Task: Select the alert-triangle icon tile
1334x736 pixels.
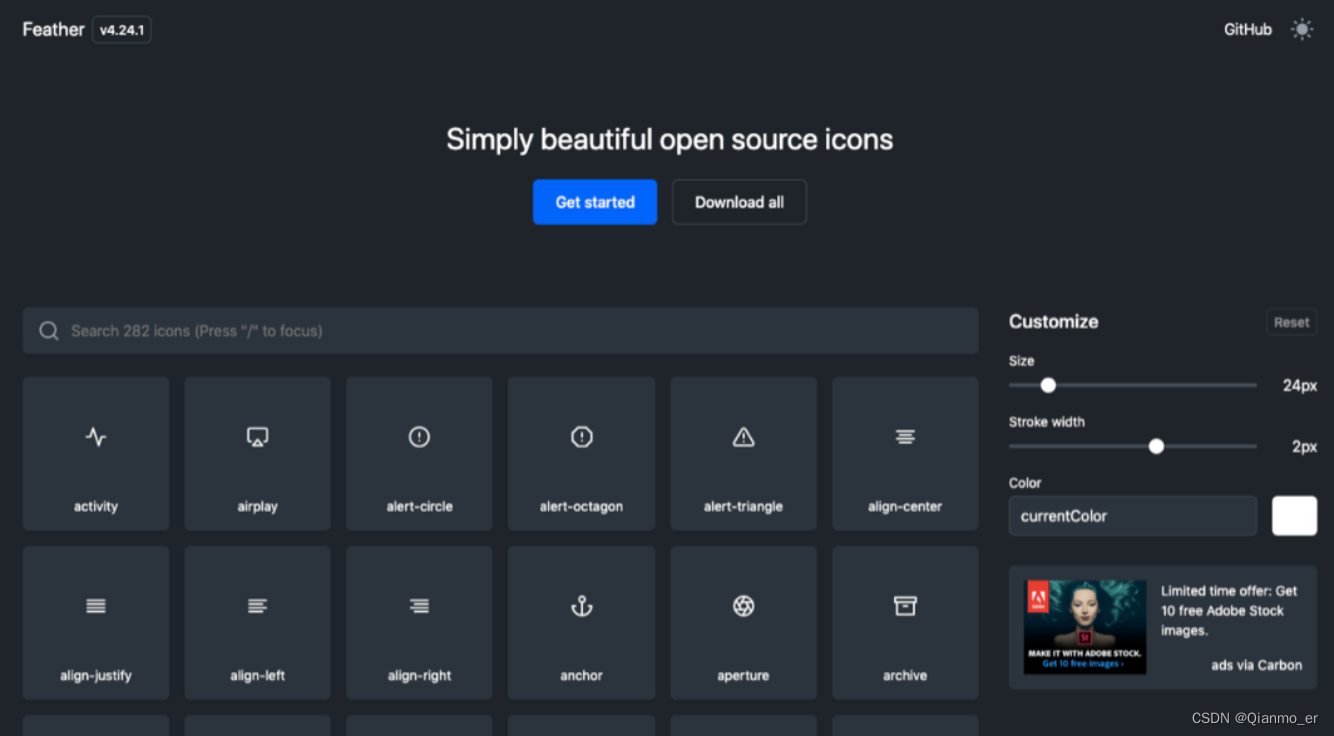Action: [743, 454]
